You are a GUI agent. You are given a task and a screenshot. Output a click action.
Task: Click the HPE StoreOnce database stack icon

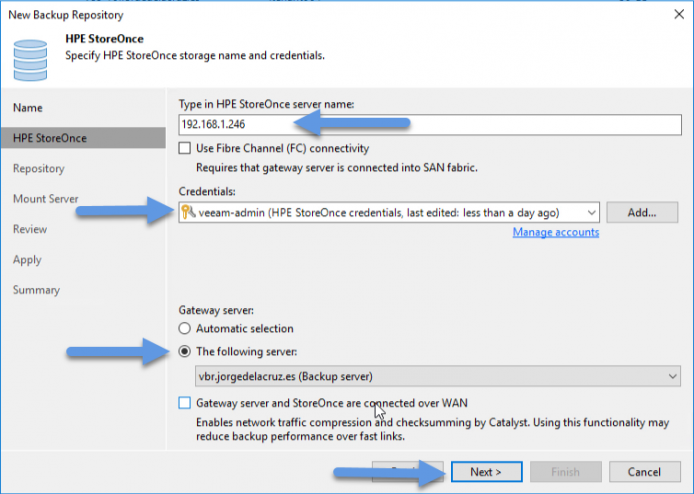(x=30, y=60)
